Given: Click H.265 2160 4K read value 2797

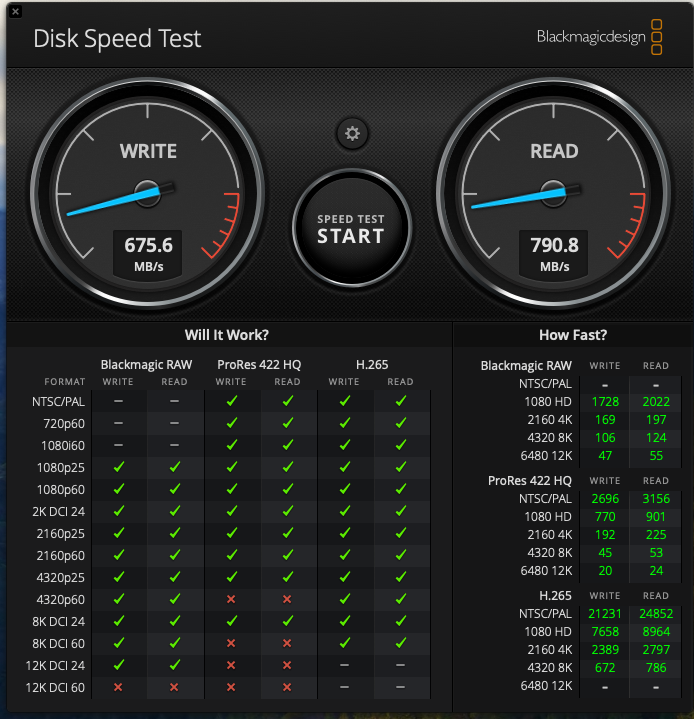Looking at the screenshot, I should point(656,650).
